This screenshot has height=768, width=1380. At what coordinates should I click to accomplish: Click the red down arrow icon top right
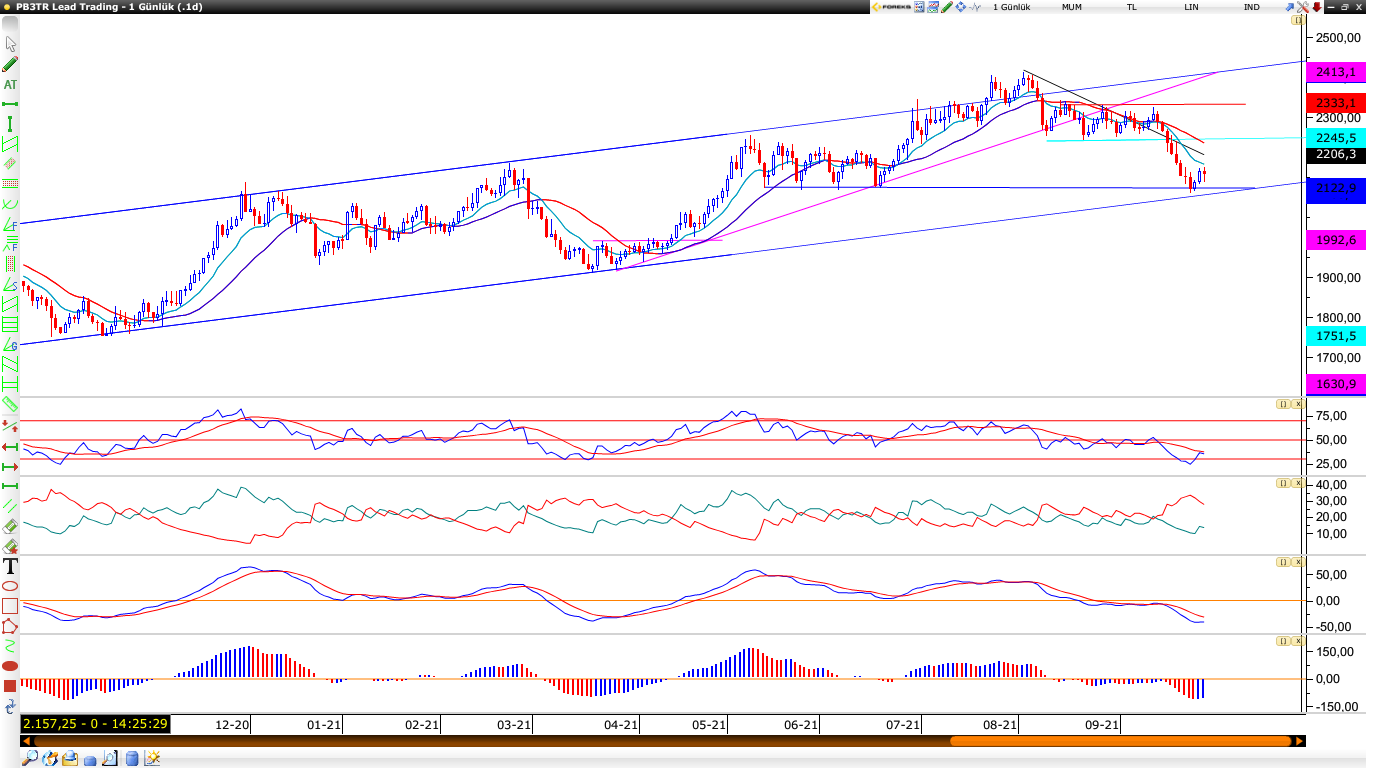pos(1317,7)
